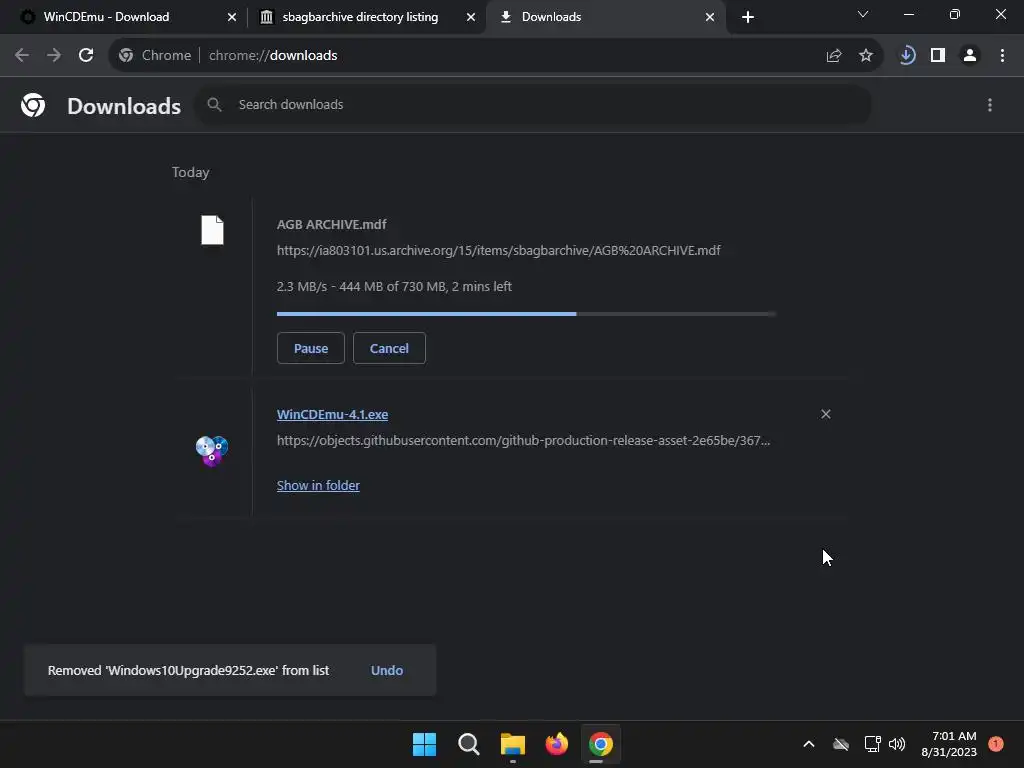Close the Downloads tab

[x=710, y=17]
